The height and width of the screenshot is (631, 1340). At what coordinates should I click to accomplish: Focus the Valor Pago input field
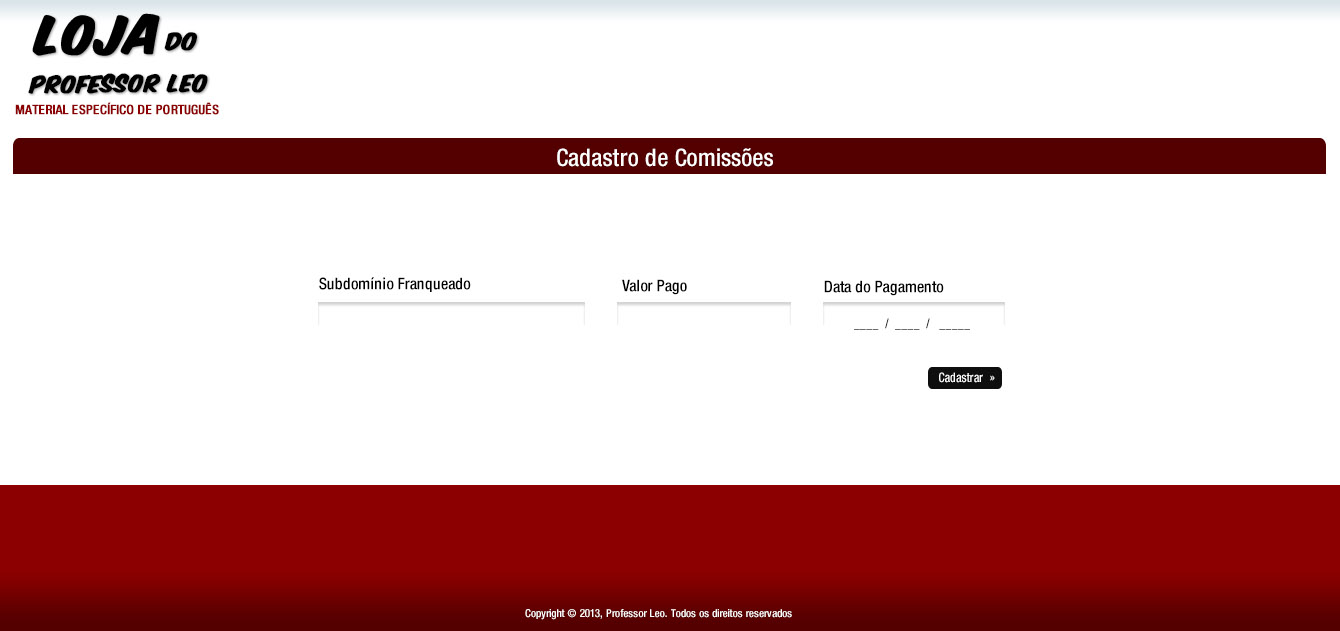point(704,315)
